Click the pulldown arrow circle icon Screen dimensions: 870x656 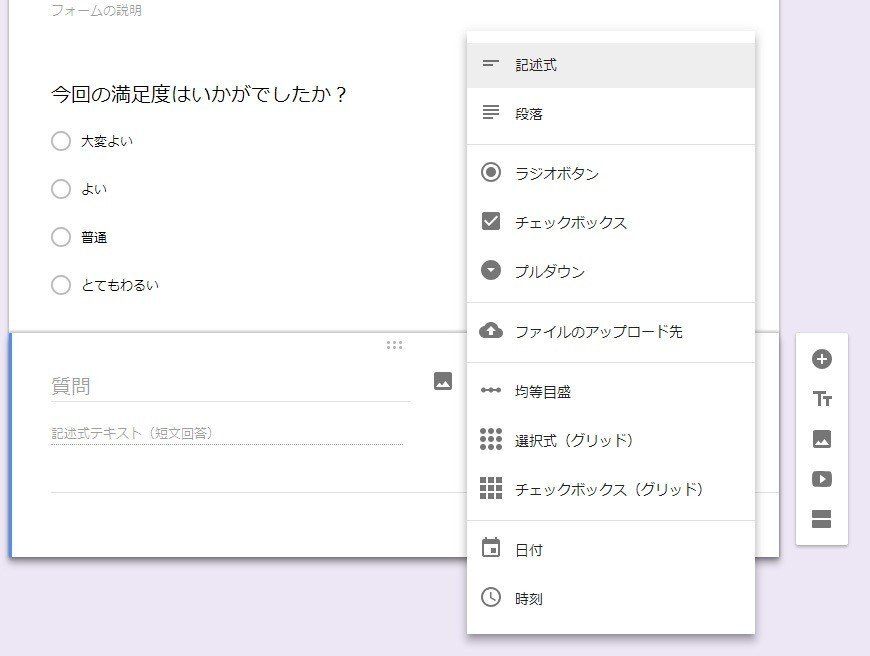pos(490,270)
